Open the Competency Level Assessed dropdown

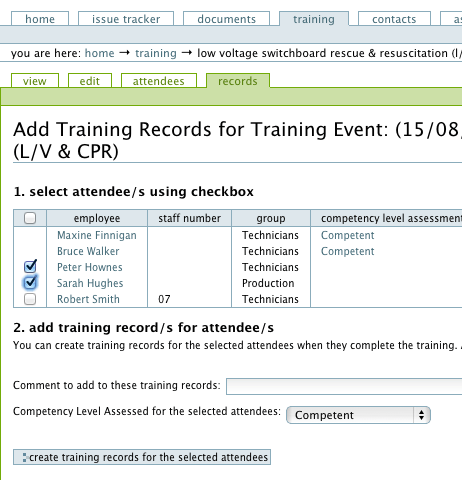358,415
